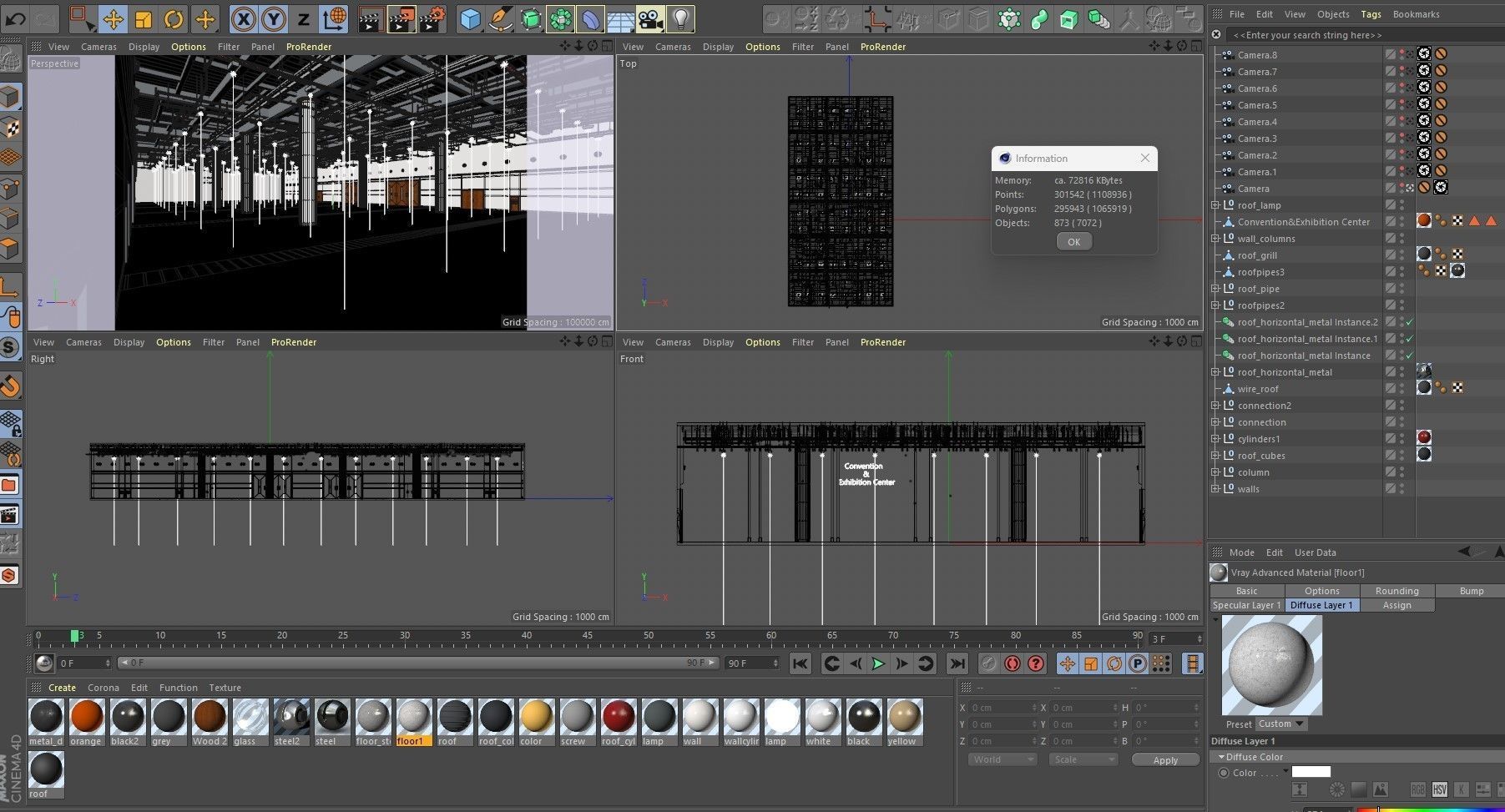Click the white Diffuse Color swatch

[x=1311, y=772]
